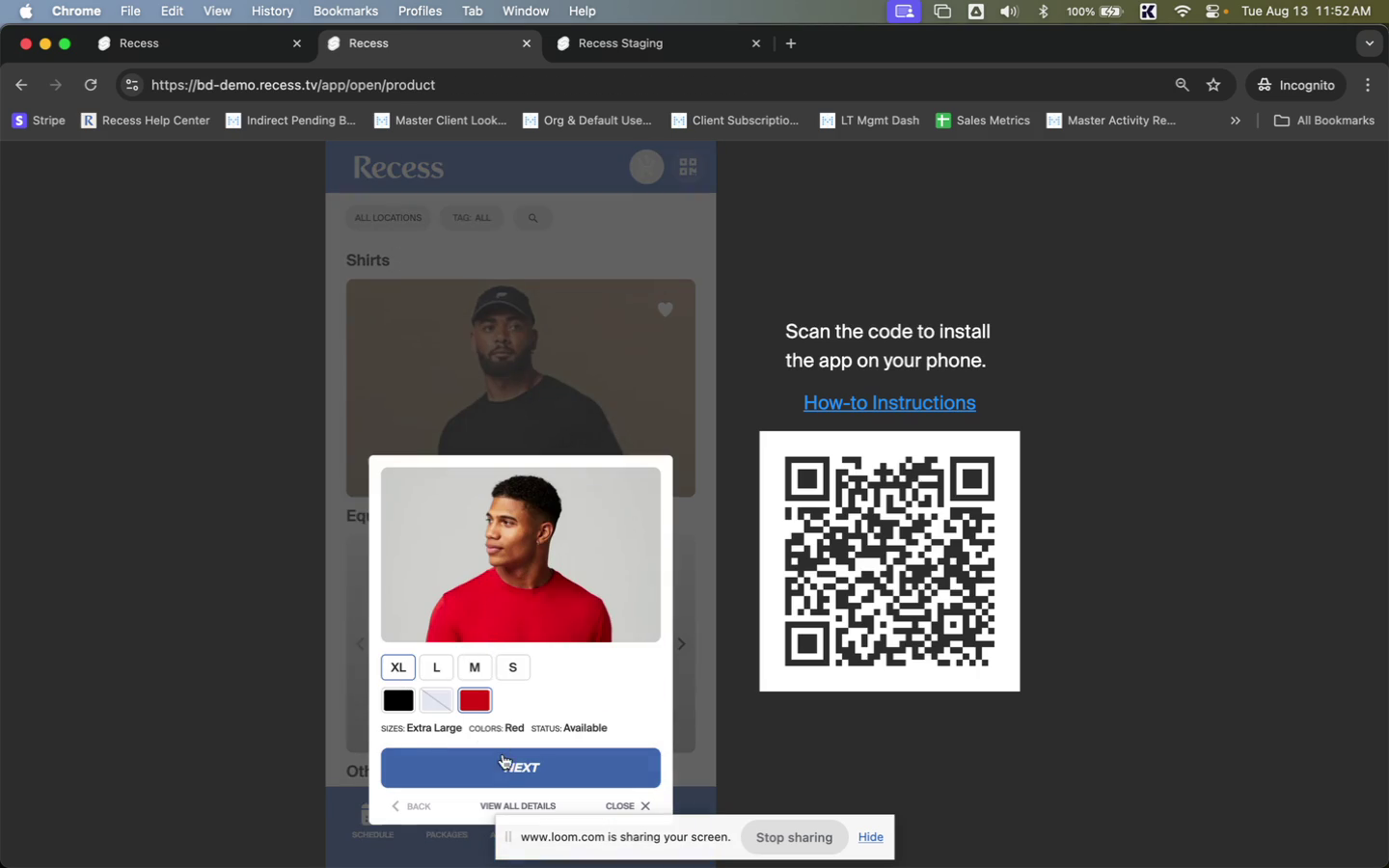This screenshot has height=868, width=1389.
Task: Open the Indirect Pending bookmark
Action: click(290, 121)
